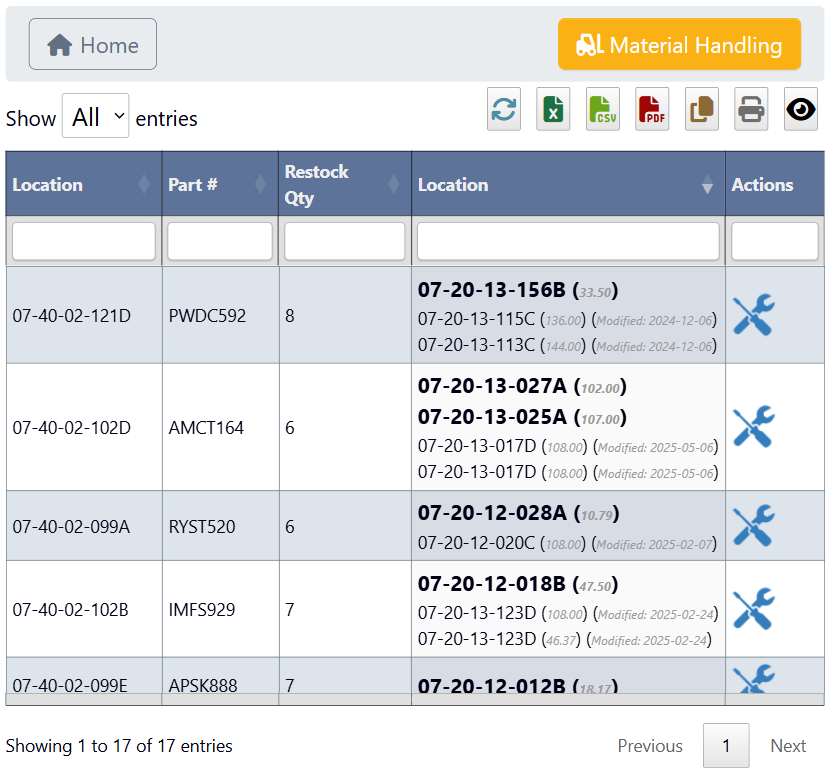Refresh the table data
This screenshot has height=784, width=830.
point(504,109)
